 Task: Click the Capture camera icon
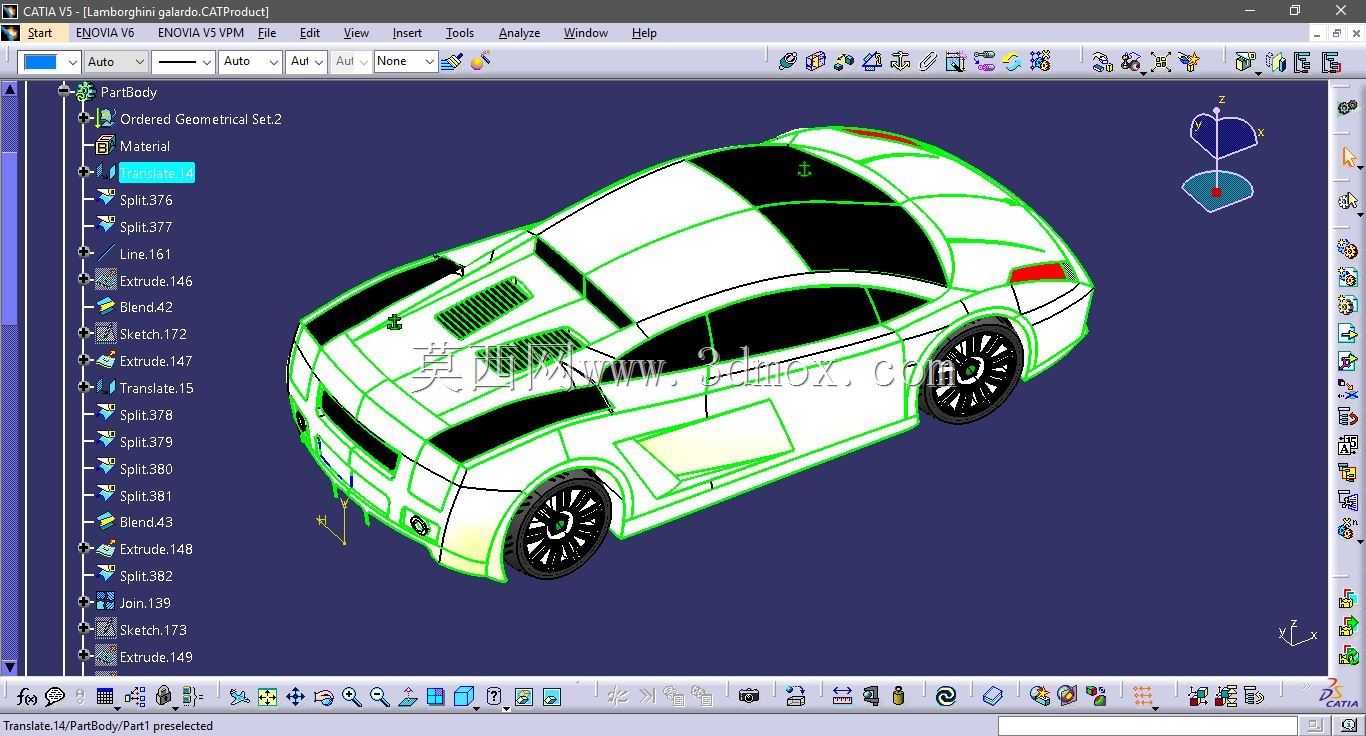tap(748, 696)
